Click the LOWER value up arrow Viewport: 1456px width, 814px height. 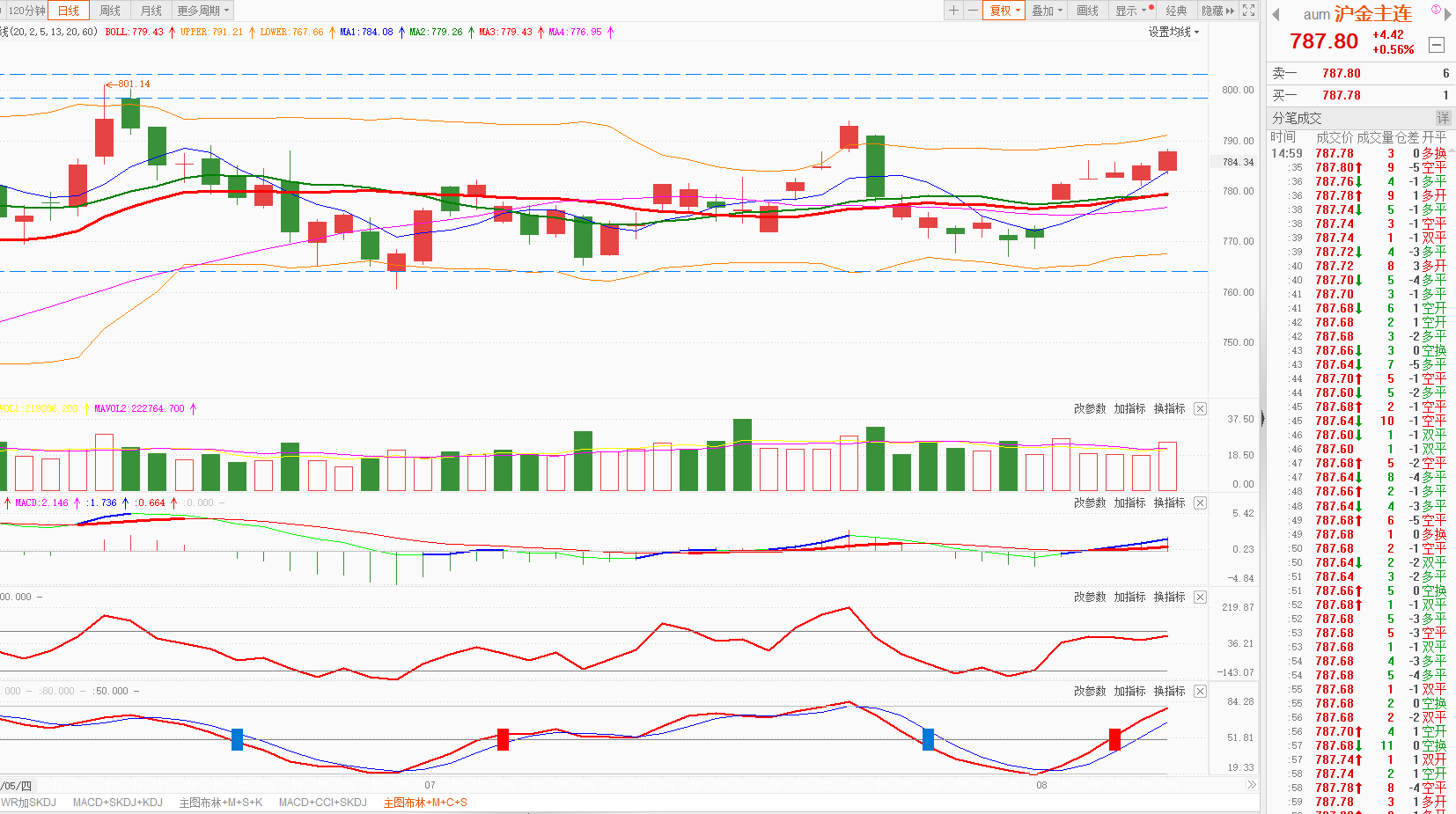tap(332, 32)
